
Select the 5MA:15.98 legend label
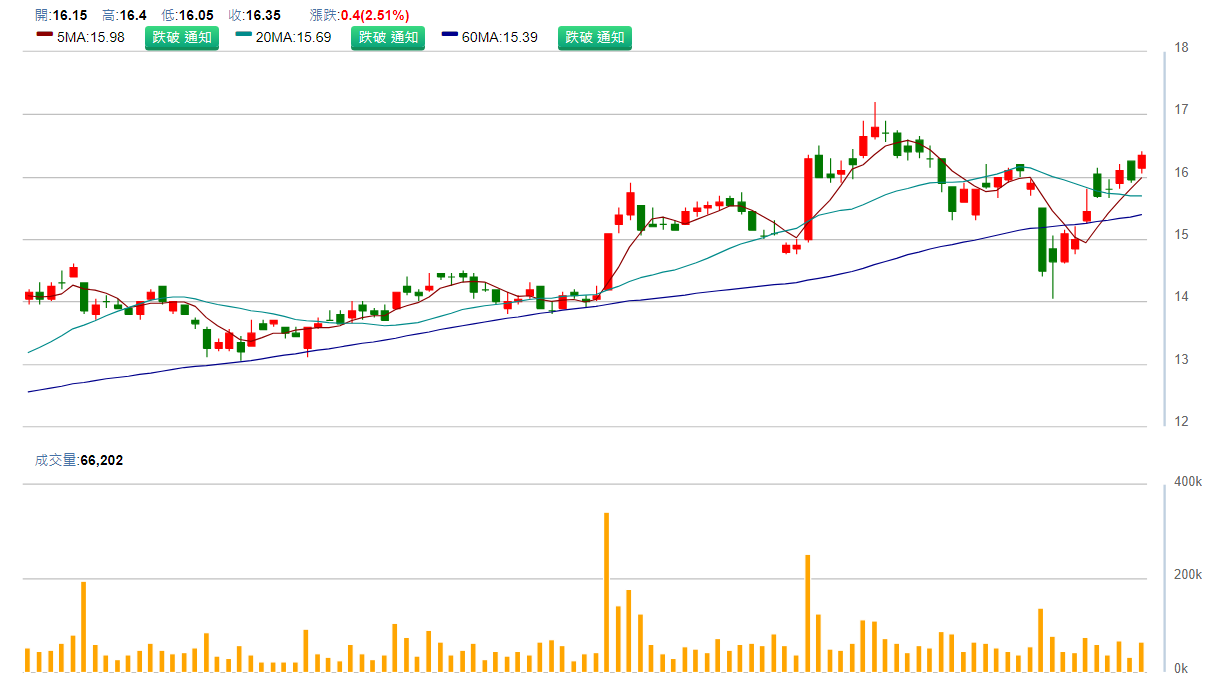91,38
